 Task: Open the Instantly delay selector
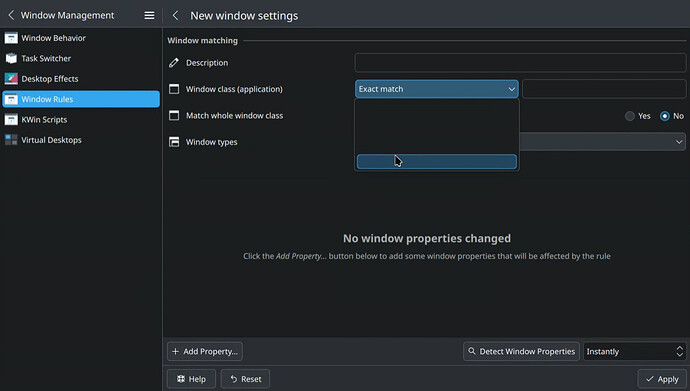click(634, 351)
